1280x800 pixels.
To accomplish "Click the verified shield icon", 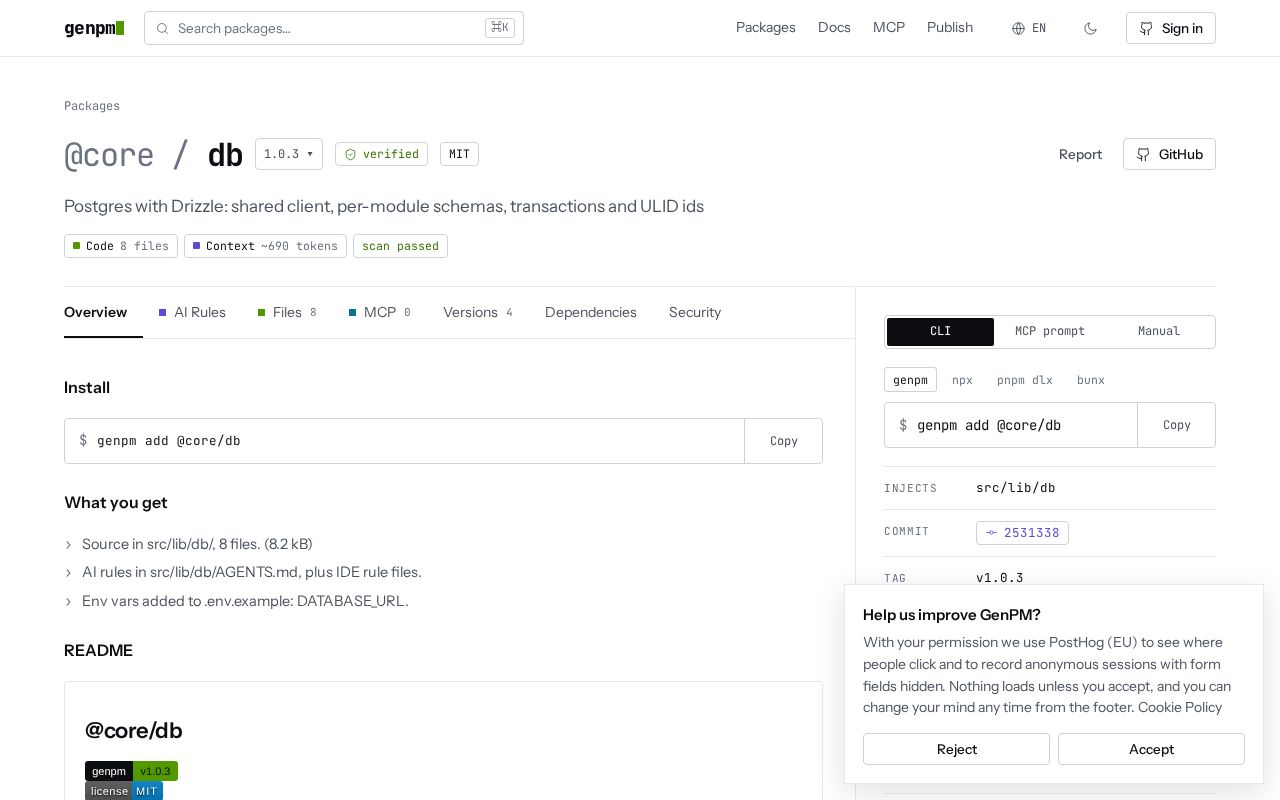I will coord(350,154).
